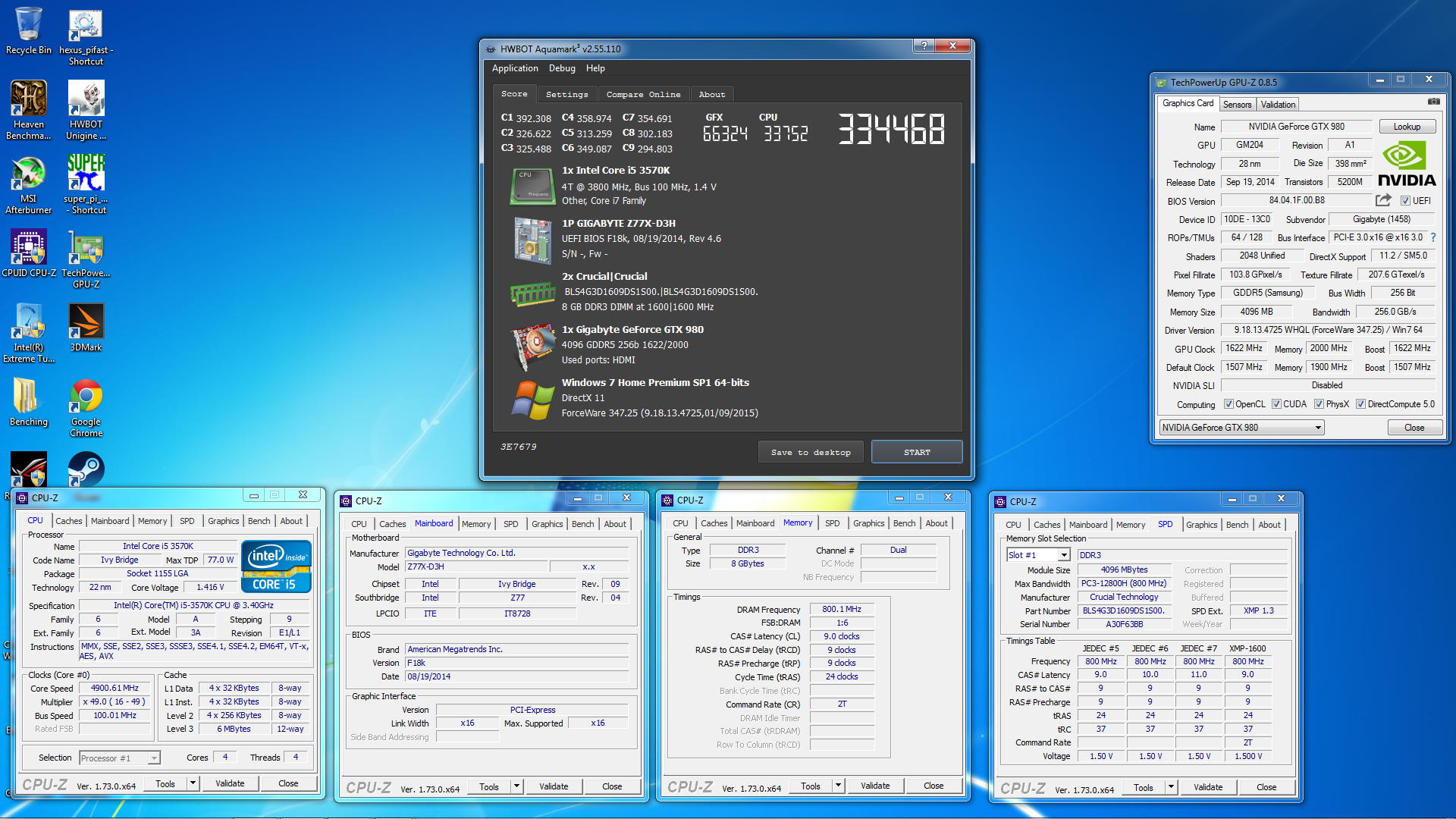Open GPU selection dropdown in GPU-Z
Image resolution: width=1456 pixels, height=819 pixels.
[x=1241, y=428]
